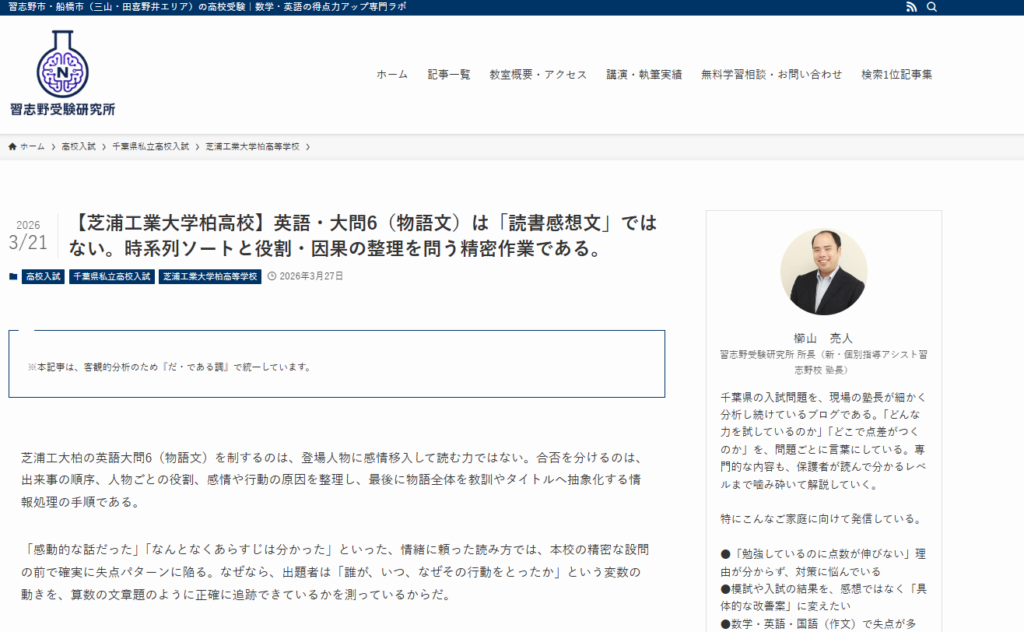Click author name 櫛山 亮人
Image resolution: width=1024 pixels, height=632 pixels.
click(823, 338)
